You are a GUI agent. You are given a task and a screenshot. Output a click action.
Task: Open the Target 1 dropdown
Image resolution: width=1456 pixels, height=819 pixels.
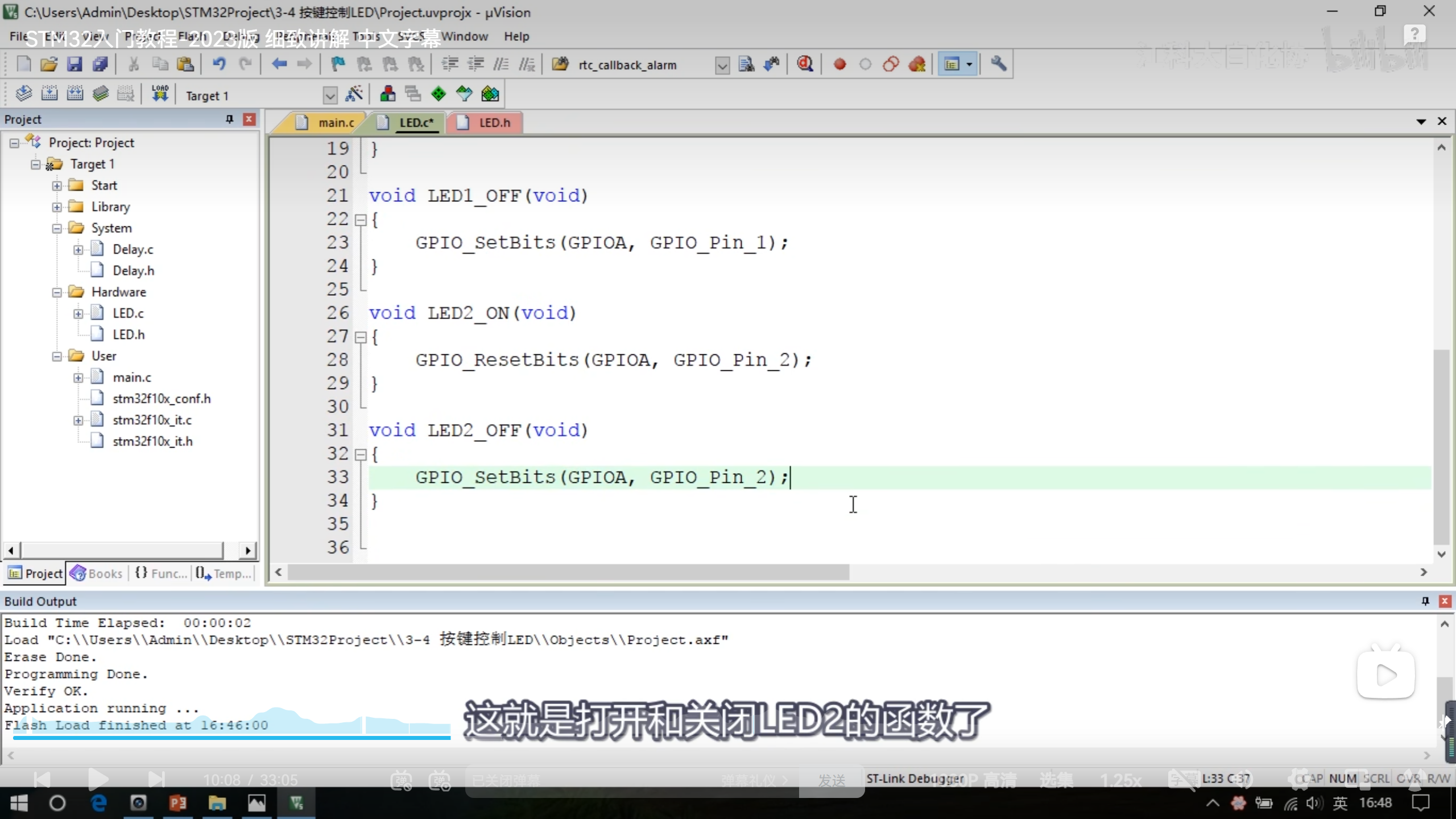(x=330, y=95)
